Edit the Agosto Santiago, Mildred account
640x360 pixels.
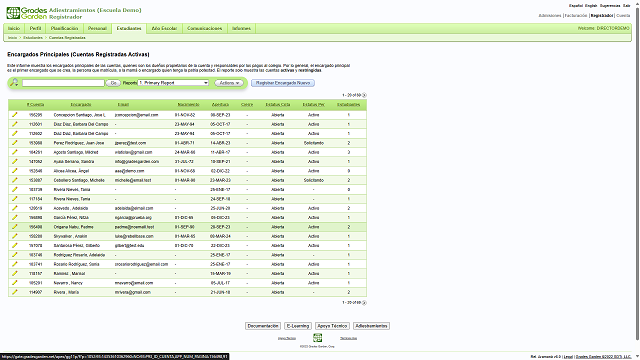[x=15, y=152]
